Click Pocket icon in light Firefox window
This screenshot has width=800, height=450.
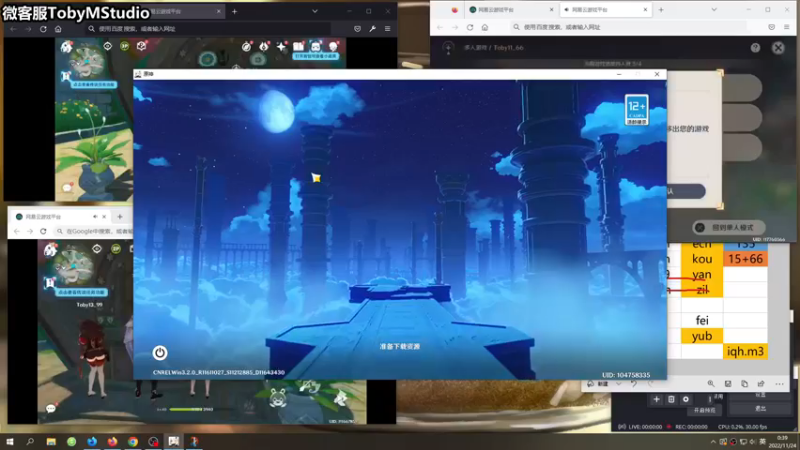click(771, 27)
